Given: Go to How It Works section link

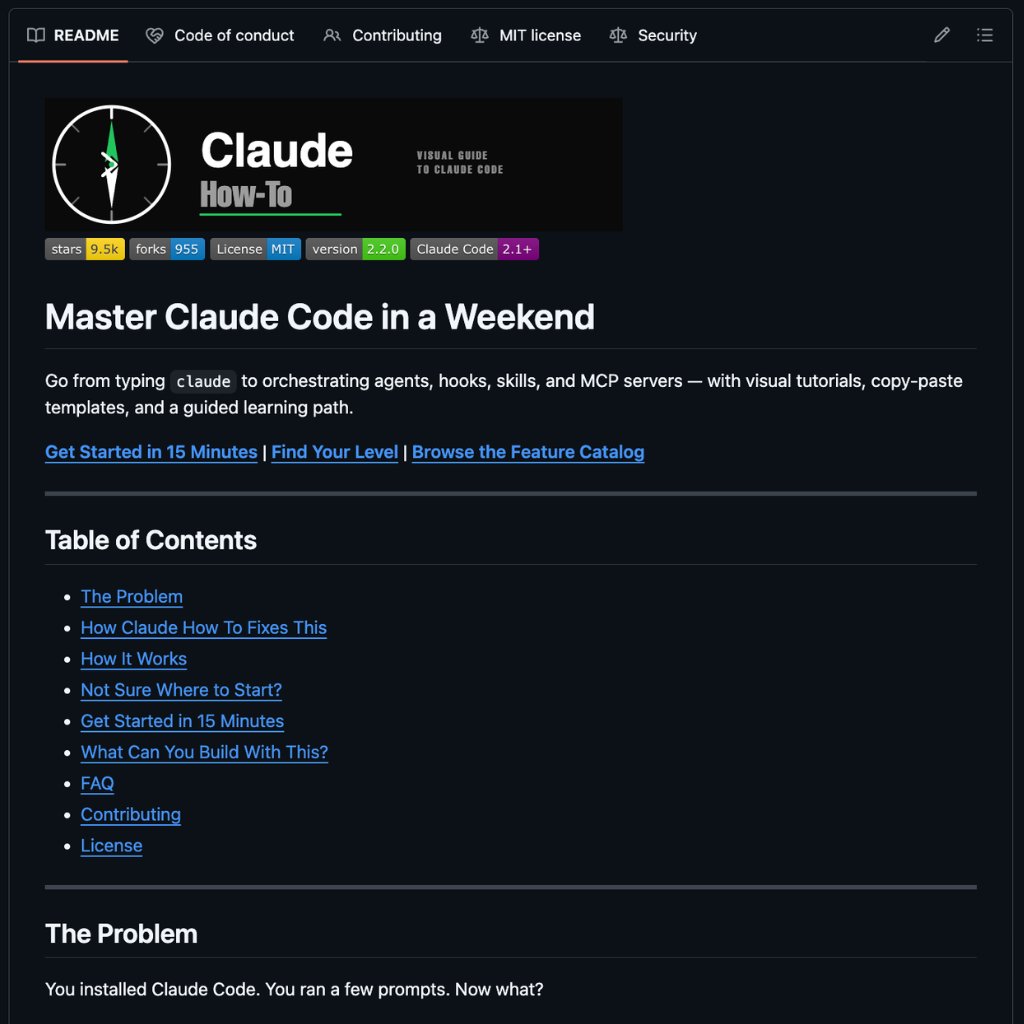Looking at the screenshot, I should pyautogui.click(x=133, y=659).
